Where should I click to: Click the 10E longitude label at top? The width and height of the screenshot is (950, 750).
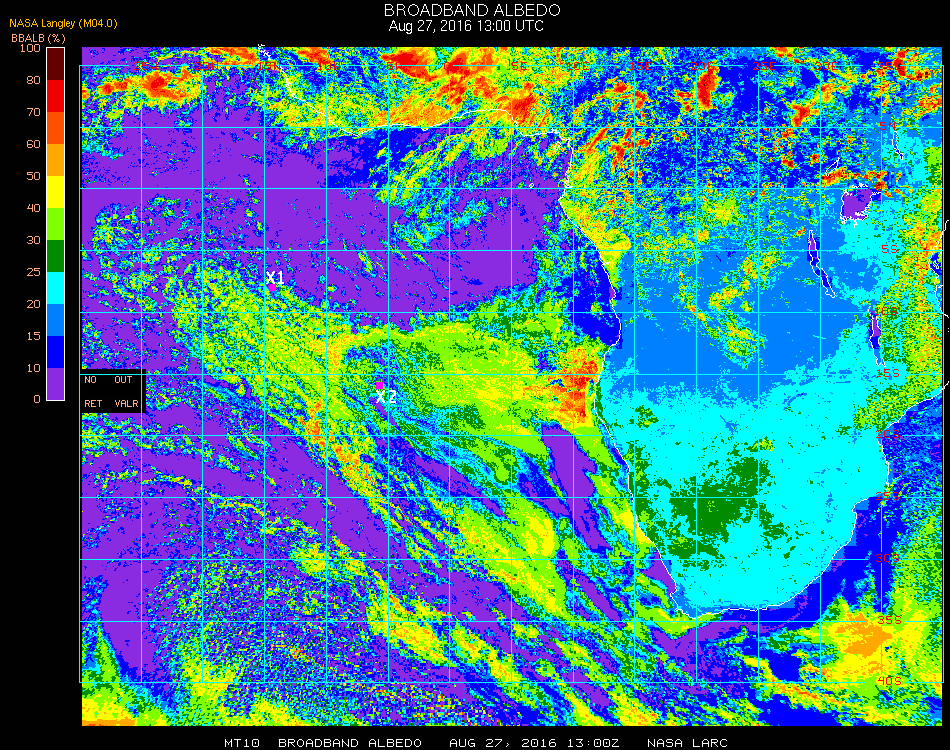pyautogui.click(x=577, y=65)
